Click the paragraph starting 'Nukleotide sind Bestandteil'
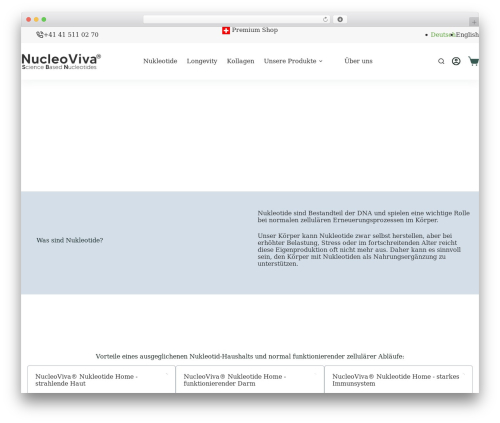The width and height of the screenshot is (500, 423). [364, 216]
